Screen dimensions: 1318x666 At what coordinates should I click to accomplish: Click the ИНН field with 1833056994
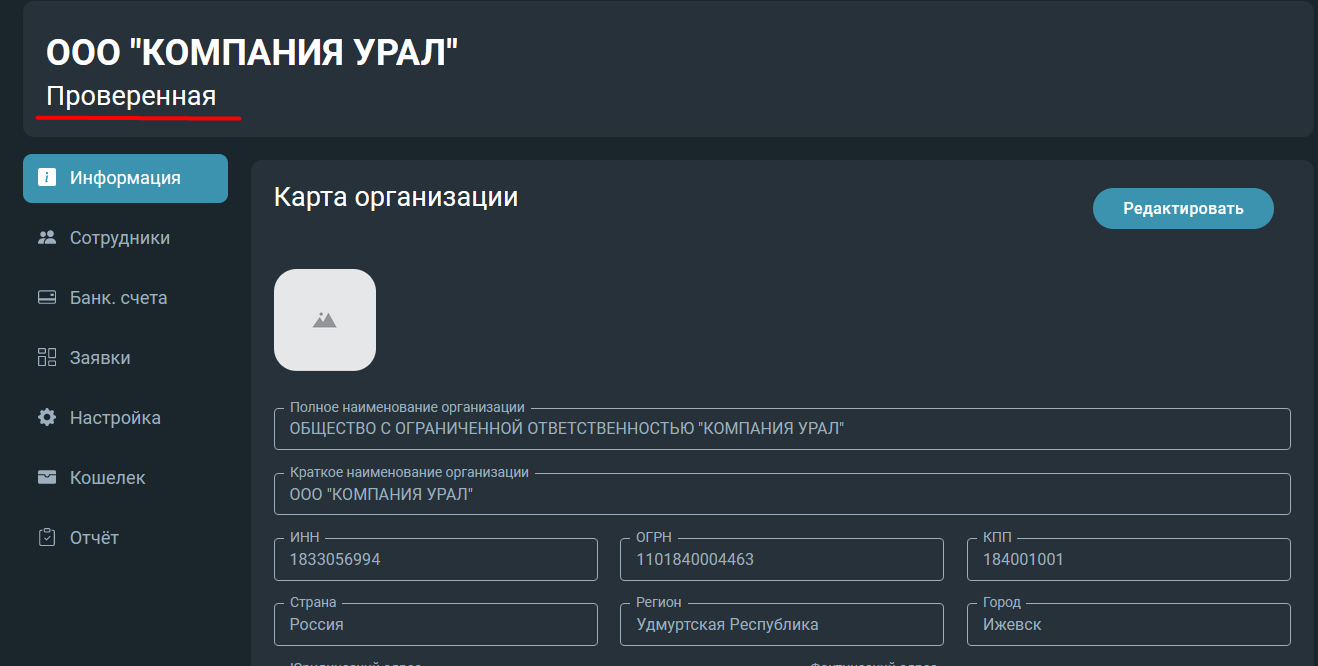(x=436, y=560)
